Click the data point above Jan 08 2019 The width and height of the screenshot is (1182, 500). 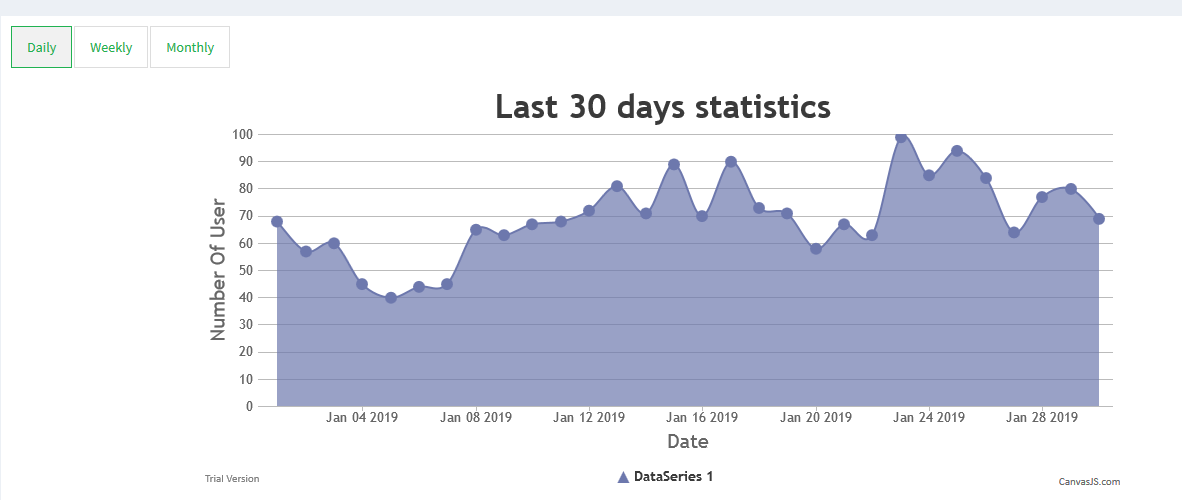[x=476, y=229]
